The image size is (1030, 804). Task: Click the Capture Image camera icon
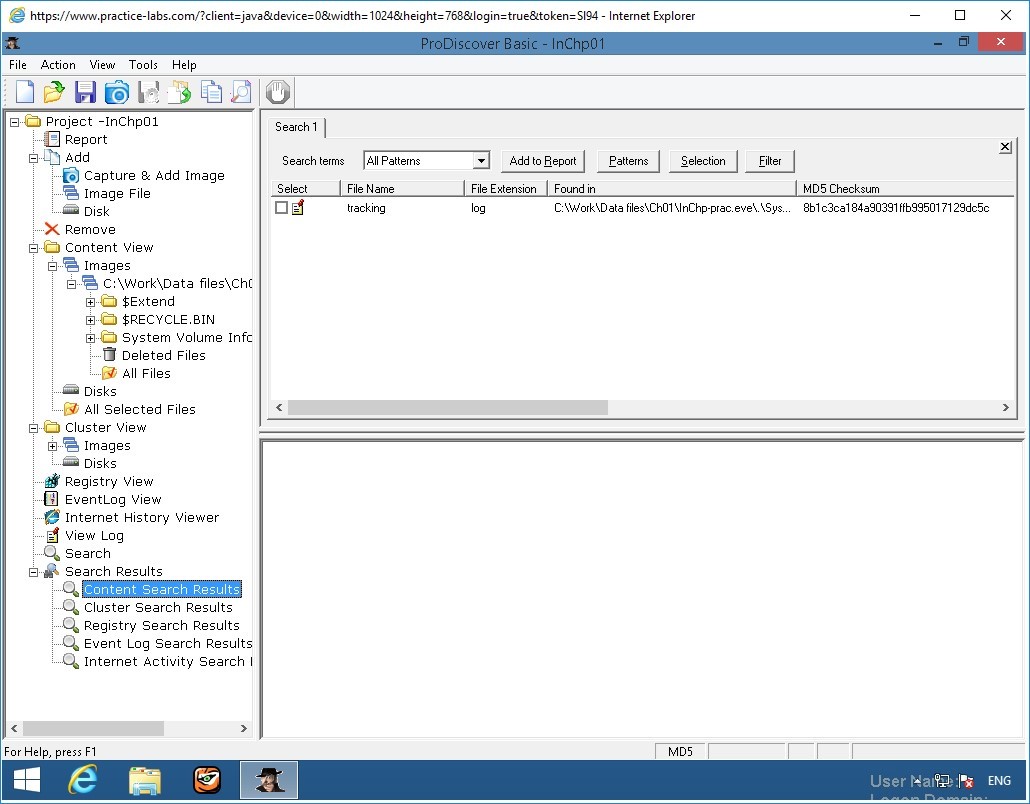(x=117, y=92)
